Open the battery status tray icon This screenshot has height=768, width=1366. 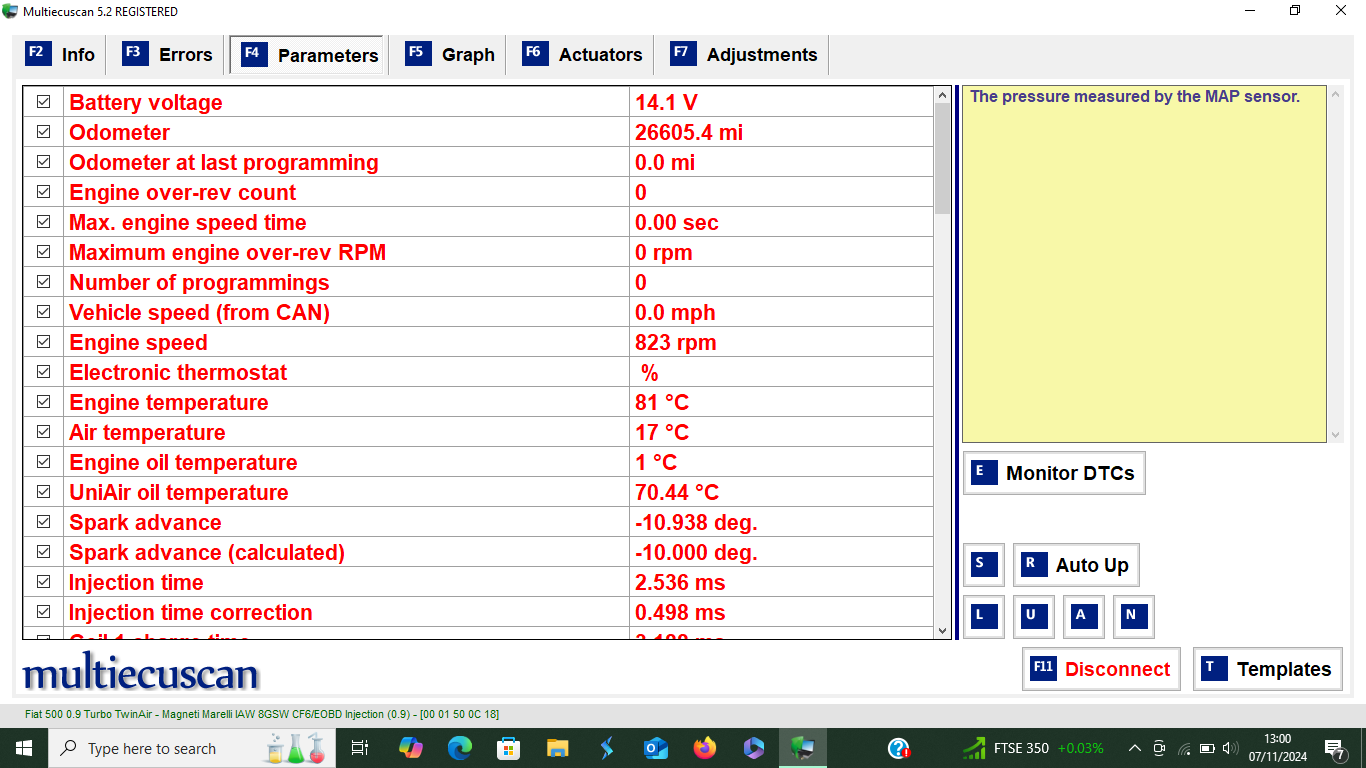[x=1208, y=748]
